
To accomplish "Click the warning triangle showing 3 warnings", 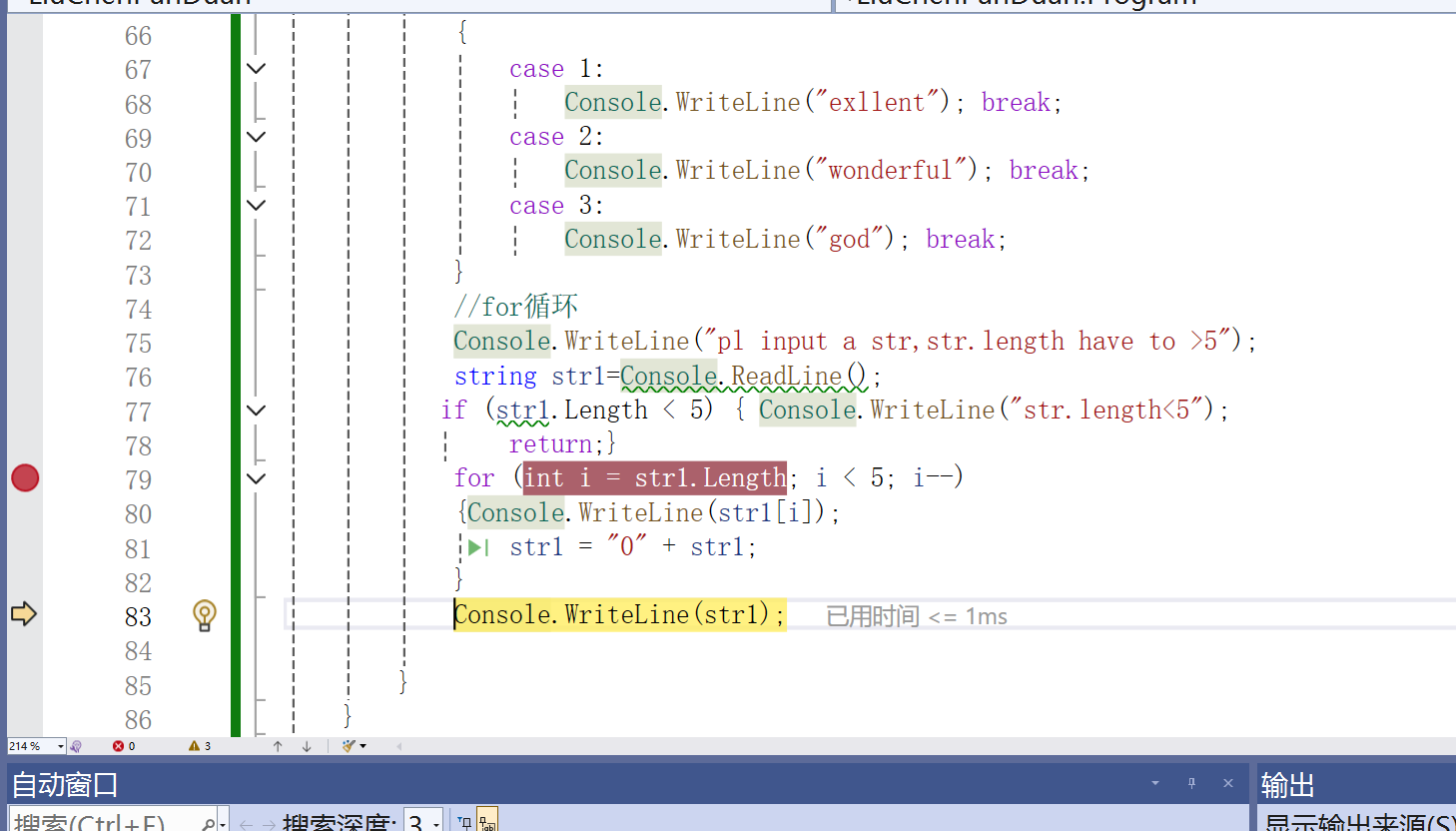I will pyautogui.click(x=194, y=746).
